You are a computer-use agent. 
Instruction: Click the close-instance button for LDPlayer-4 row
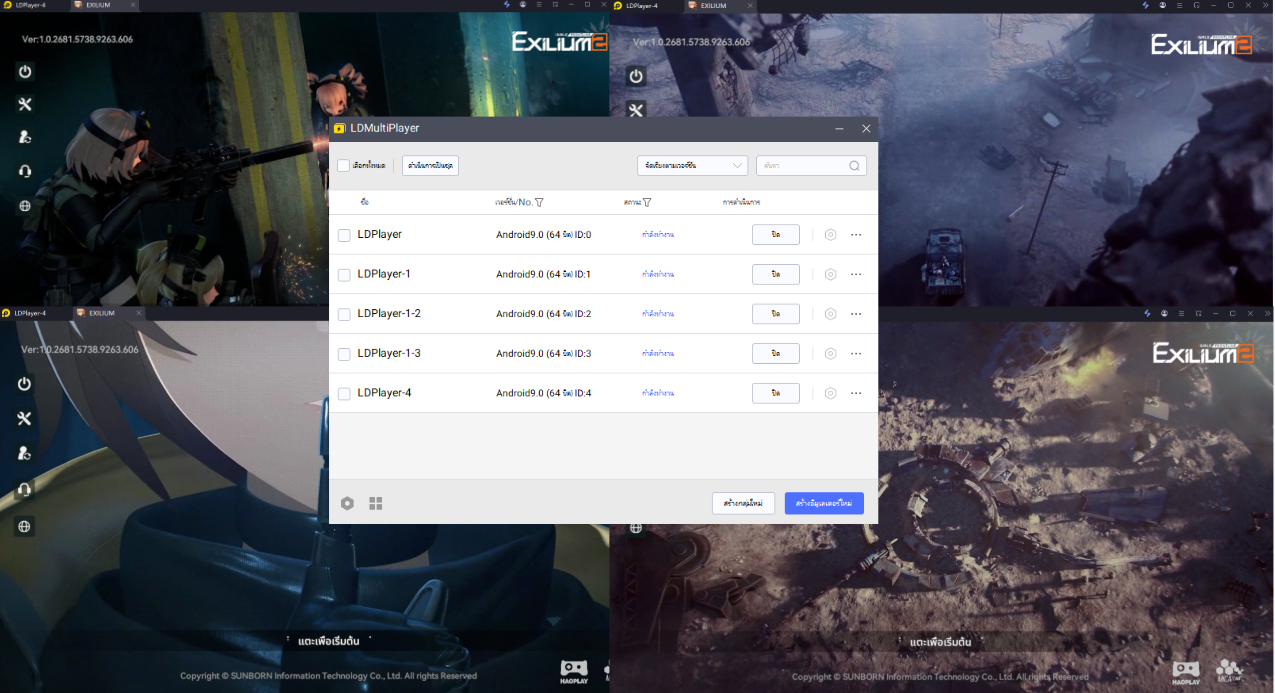point(776,393)
